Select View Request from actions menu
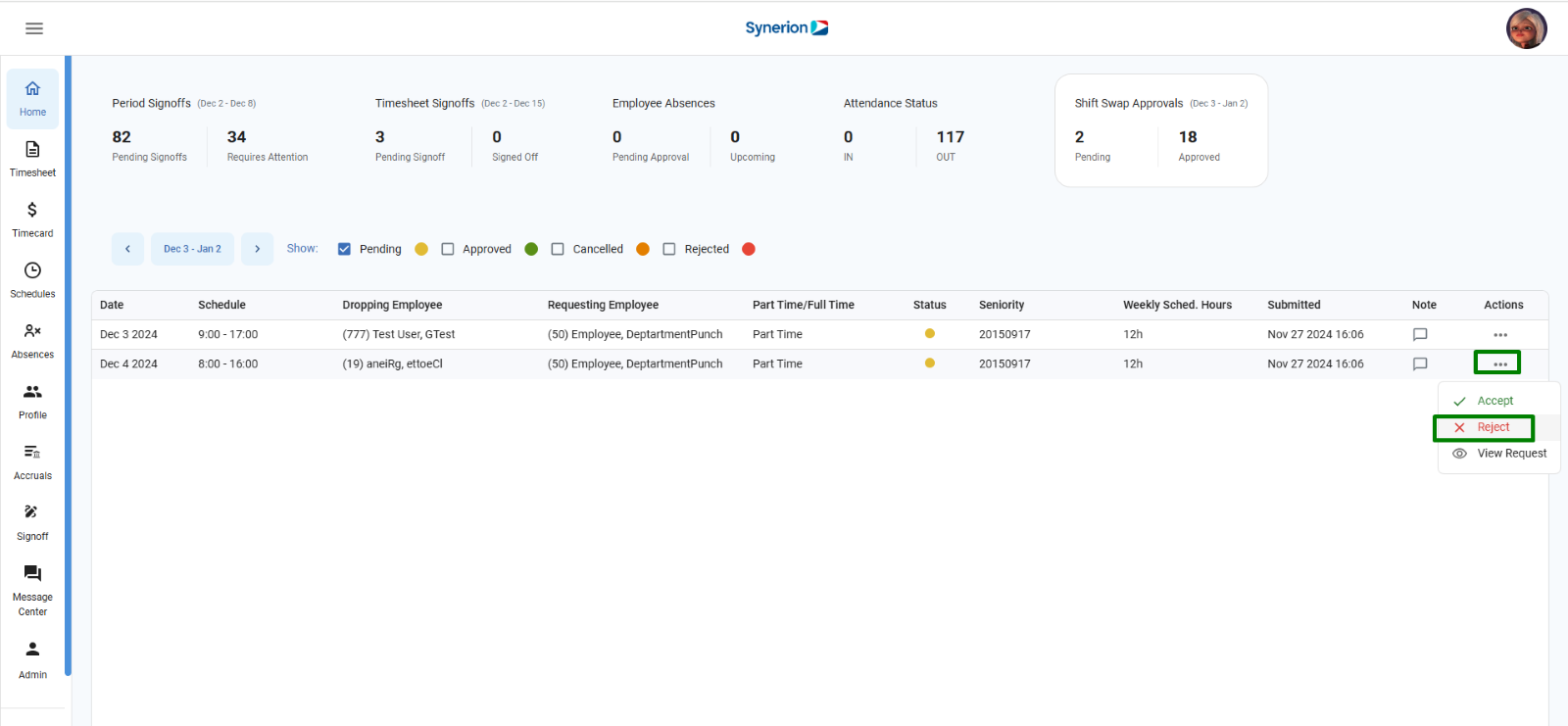This screenshot has width=1568, height=726. pos(1498,454)
